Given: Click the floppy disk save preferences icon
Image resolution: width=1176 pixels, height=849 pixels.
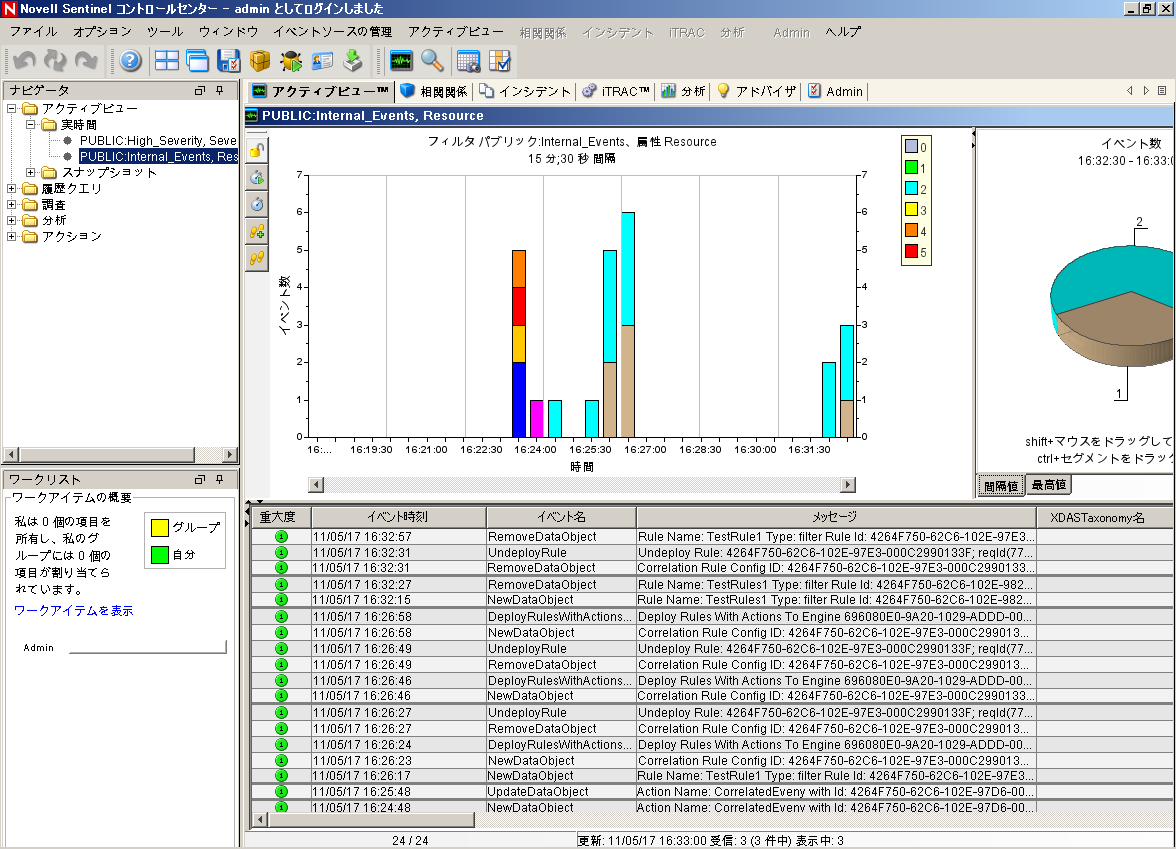Looking at the screenshot, I should 229,61.
